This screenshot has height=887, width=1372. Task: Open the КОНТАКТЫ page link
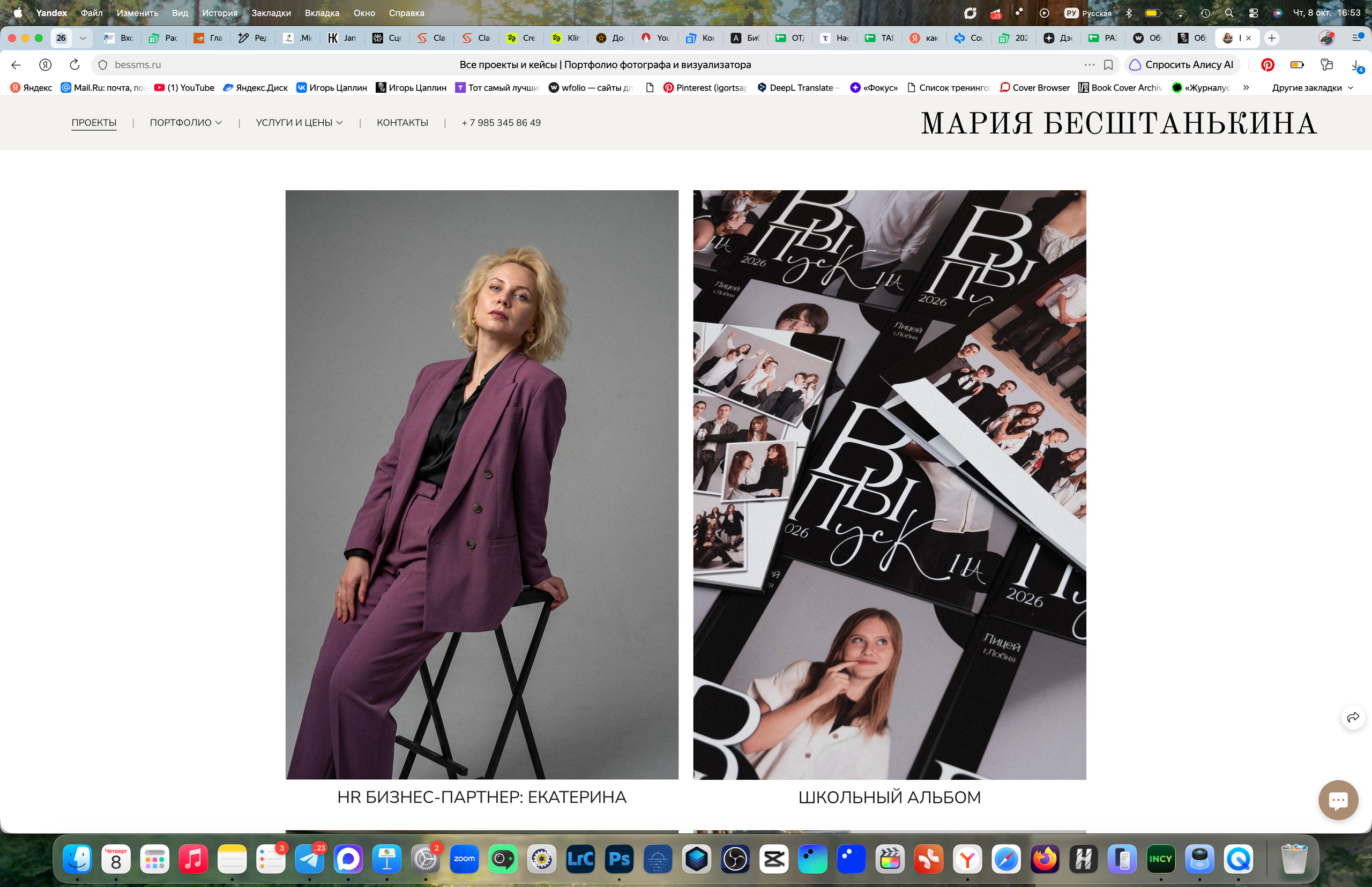coord(402,123)
